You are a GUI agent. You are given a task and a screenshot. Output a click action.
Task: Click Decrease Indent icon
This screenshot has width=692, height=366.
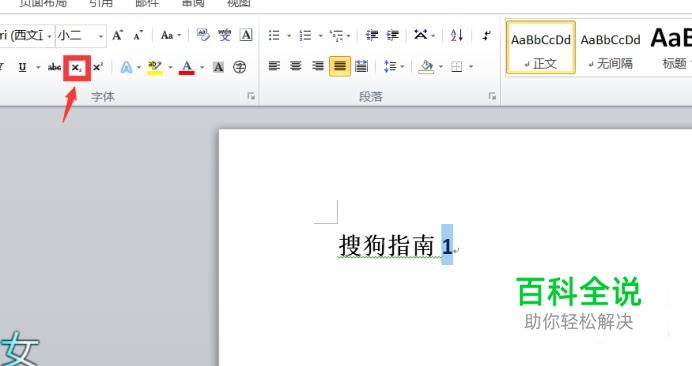pos(372,35)
